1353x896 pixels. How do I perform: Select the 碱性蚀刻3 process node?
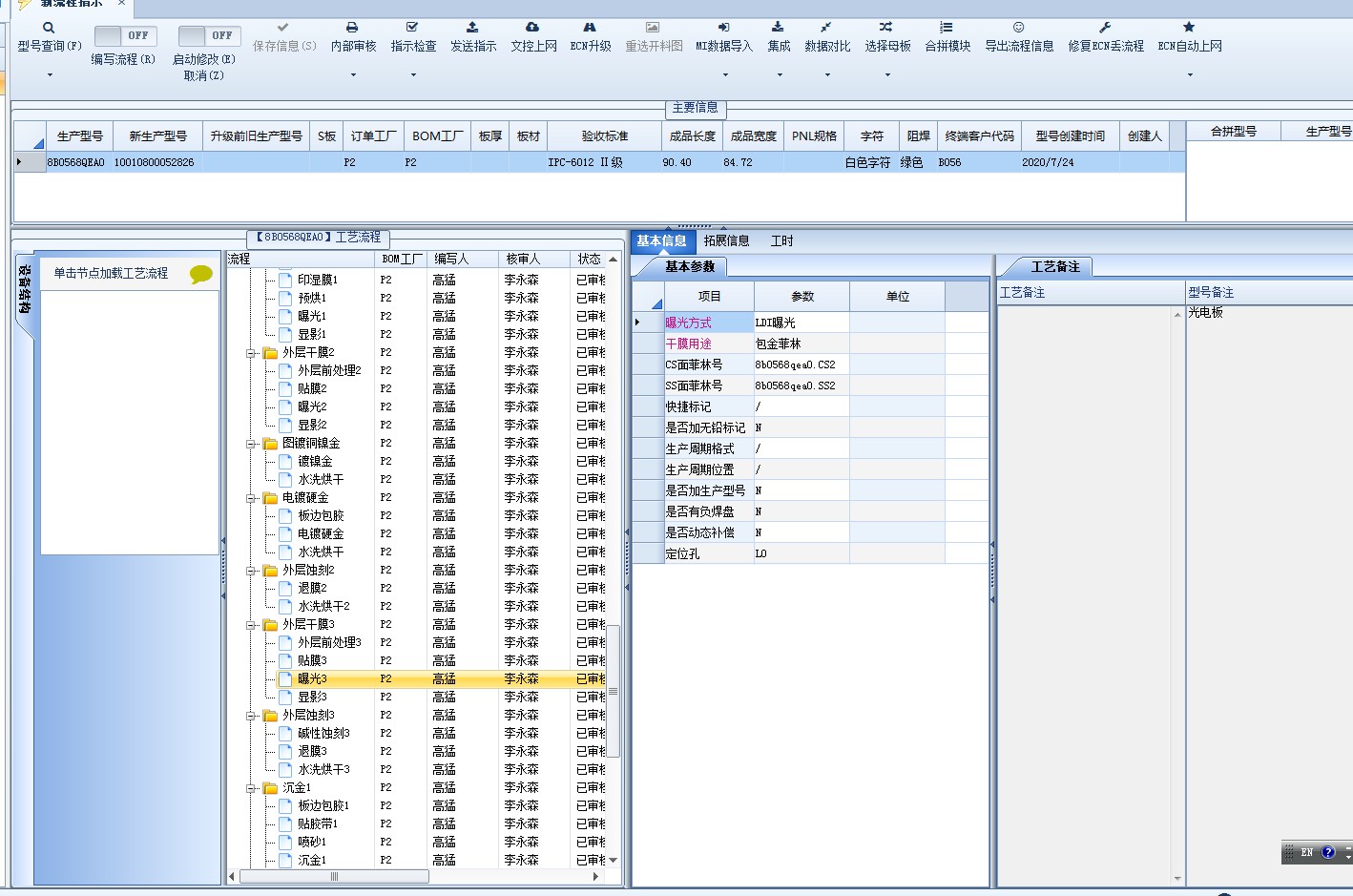(x=323, y=734)
